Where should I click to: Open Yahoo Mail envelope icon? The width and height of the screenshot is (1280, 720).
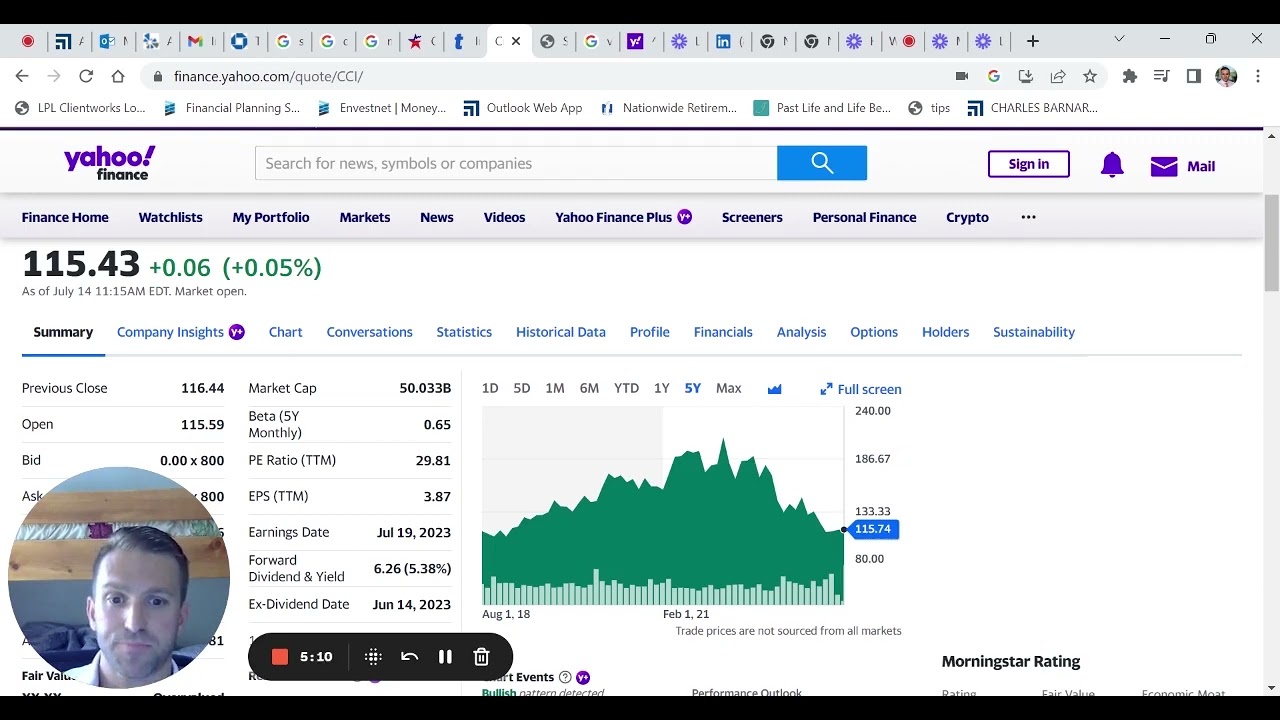tap(1164, 166)
